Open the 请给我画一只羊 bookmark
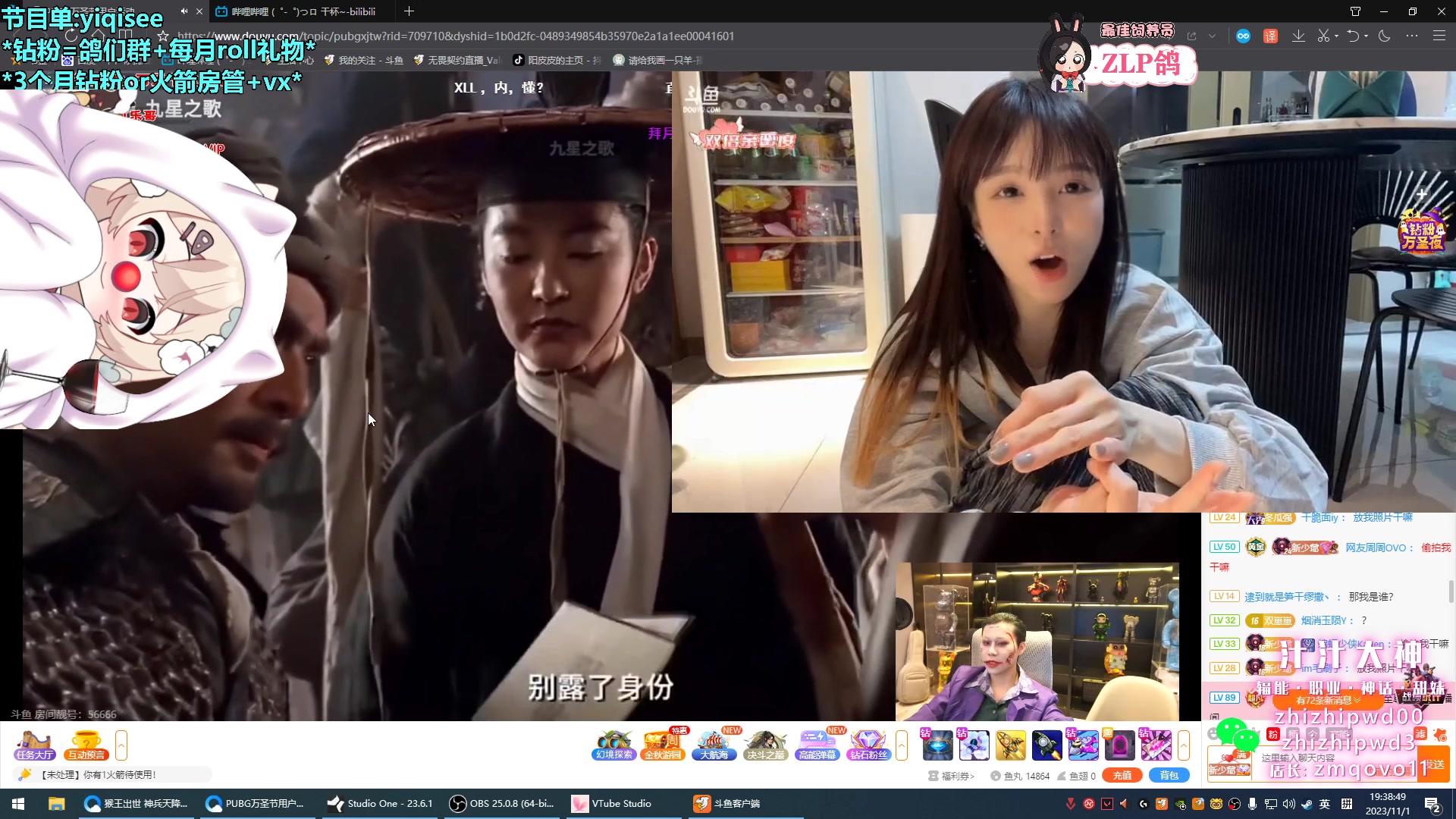This screenshot has height=819, width=1456. click(657, 60)
